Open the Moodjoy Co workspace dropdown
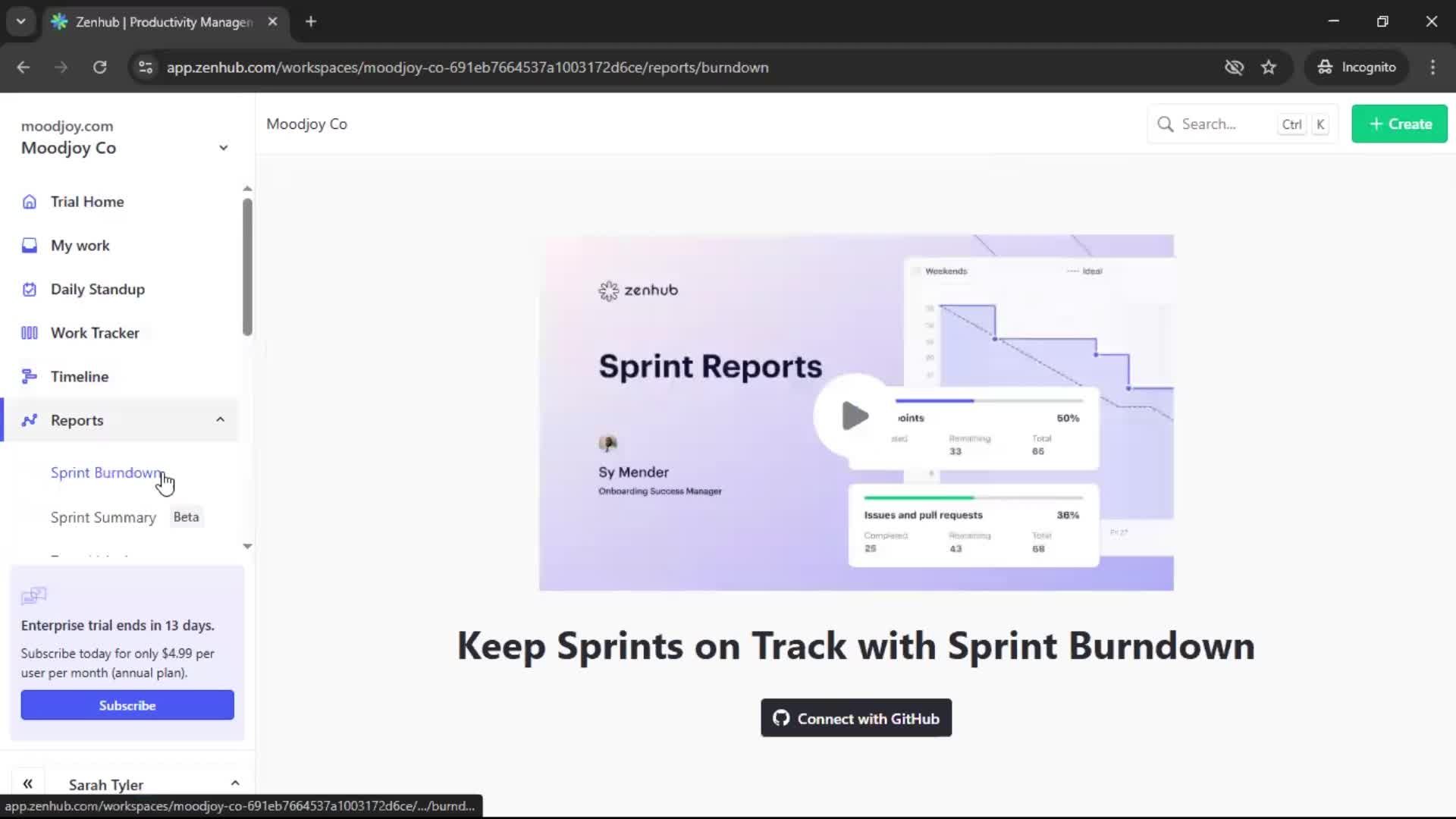Image resolution: width=1456 pixels, height=819 pixels. tap(223, 147)
